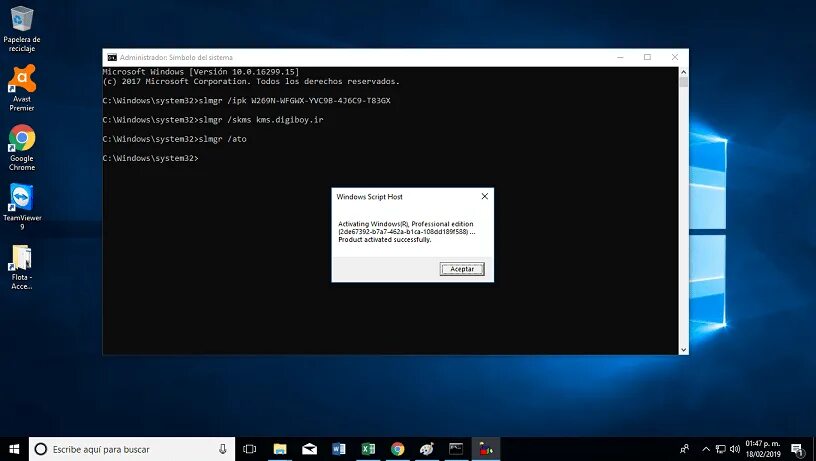Open Excel from the taskbar

tap(368, 449)
